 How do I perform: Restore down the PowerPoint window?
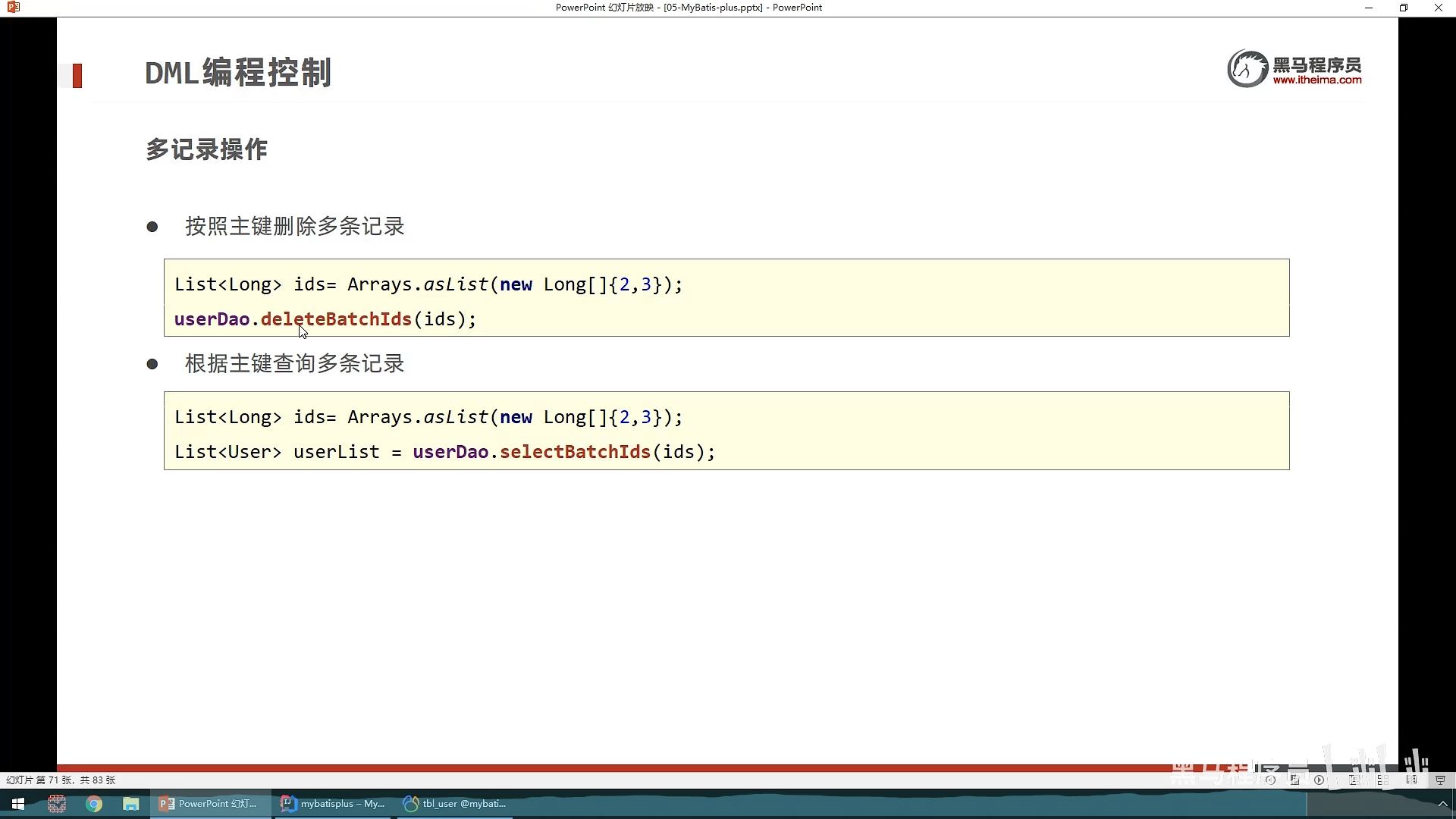[1404, 8]
